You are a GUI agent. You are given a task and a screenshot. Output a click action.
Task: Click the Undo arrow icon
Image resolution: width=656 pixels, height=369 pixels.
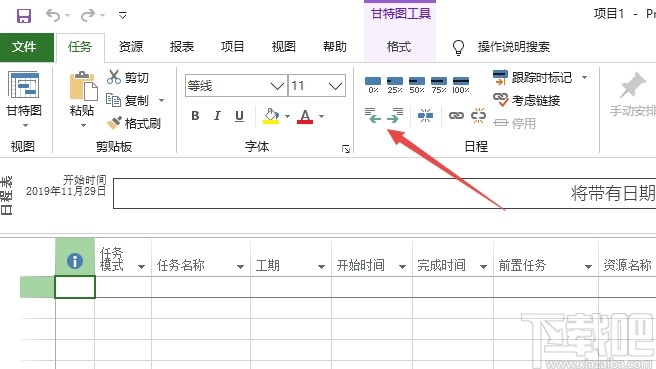click(53, 15)
